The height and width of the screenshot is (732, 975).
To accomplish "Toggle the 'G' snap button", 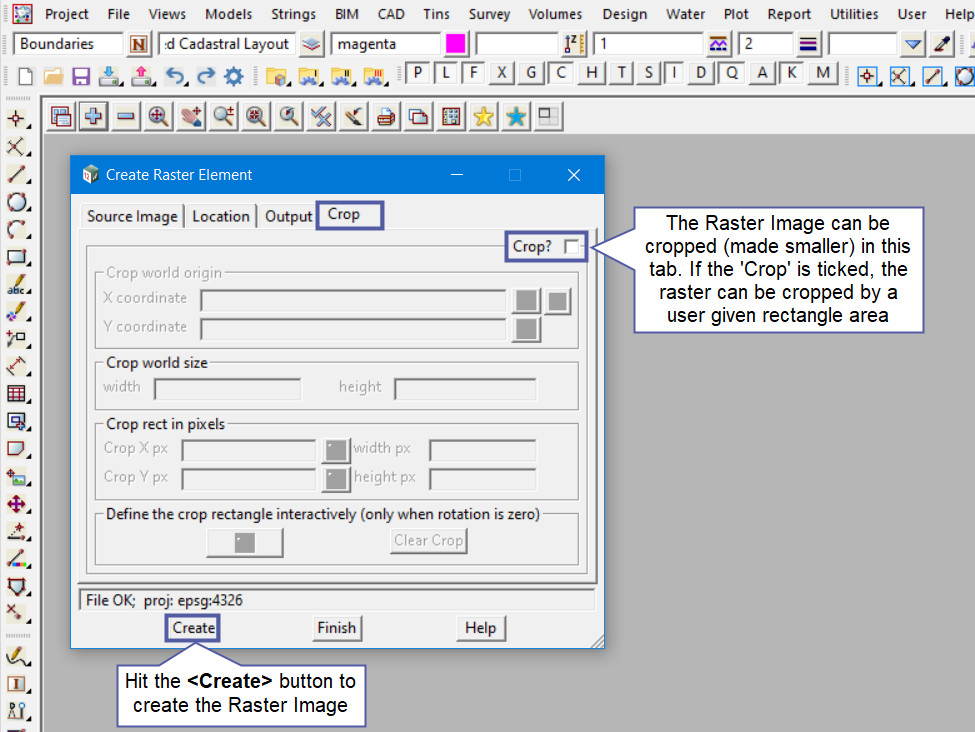I will (x=532, y=74).
